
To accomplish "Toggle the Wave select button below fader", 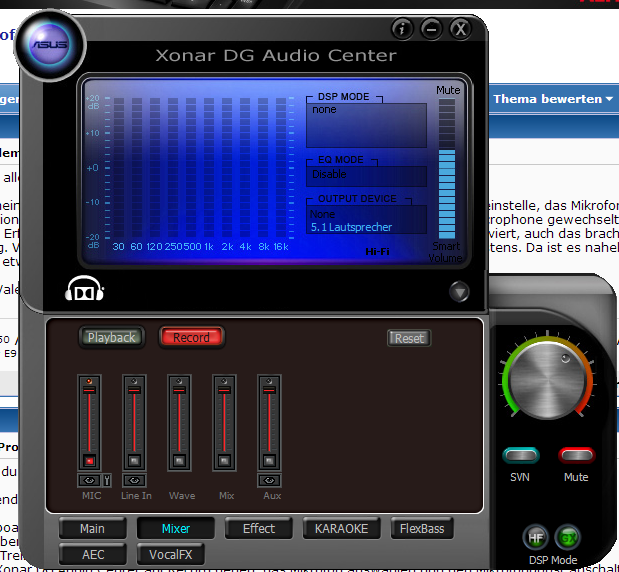I will click(179, 460).
